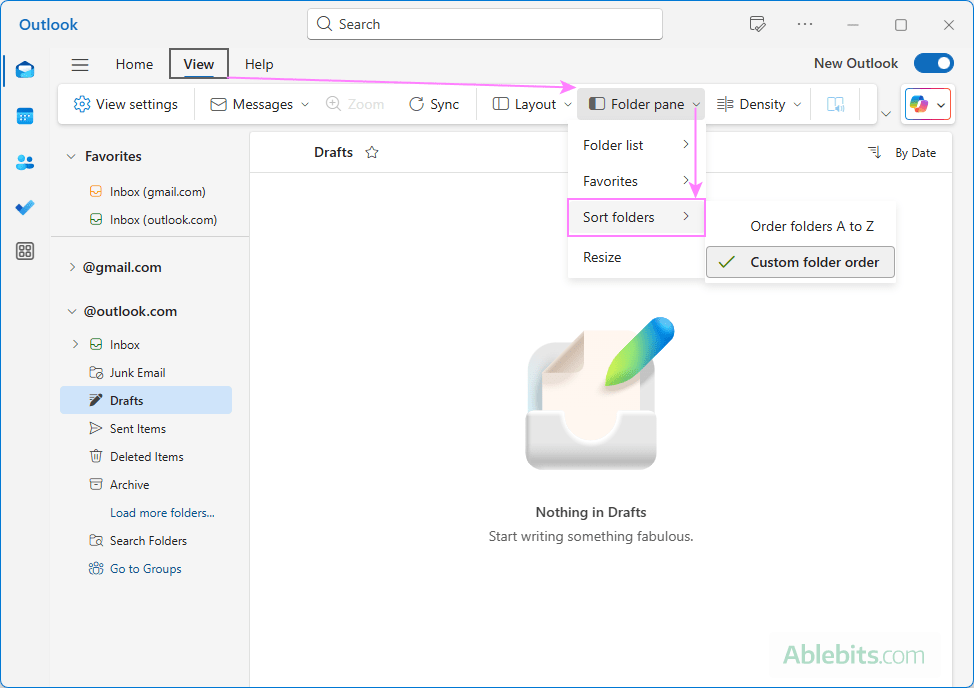The image size is (974, 688).
Task: Open the Deleted Items folder
Action: pyautogui.click(x=146, y=456)
